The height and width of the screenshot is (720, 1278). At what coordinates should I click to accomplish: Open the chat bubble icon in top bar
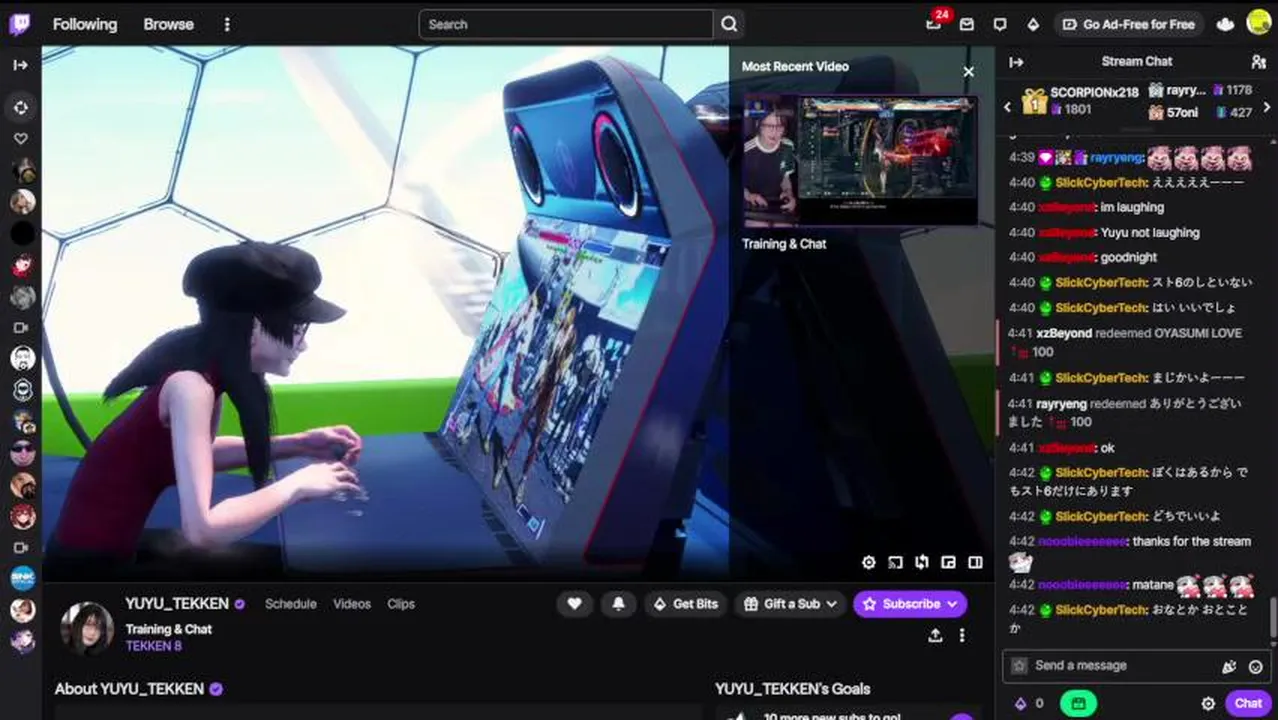1000,24
